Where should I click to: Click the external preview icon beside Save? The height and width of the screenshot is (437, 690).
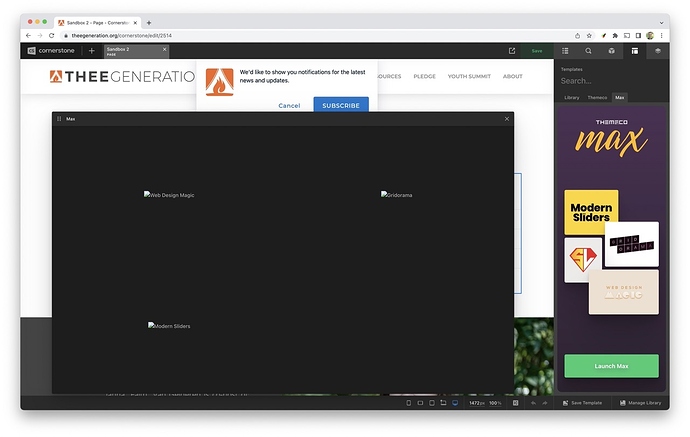(x=512, y=50)
